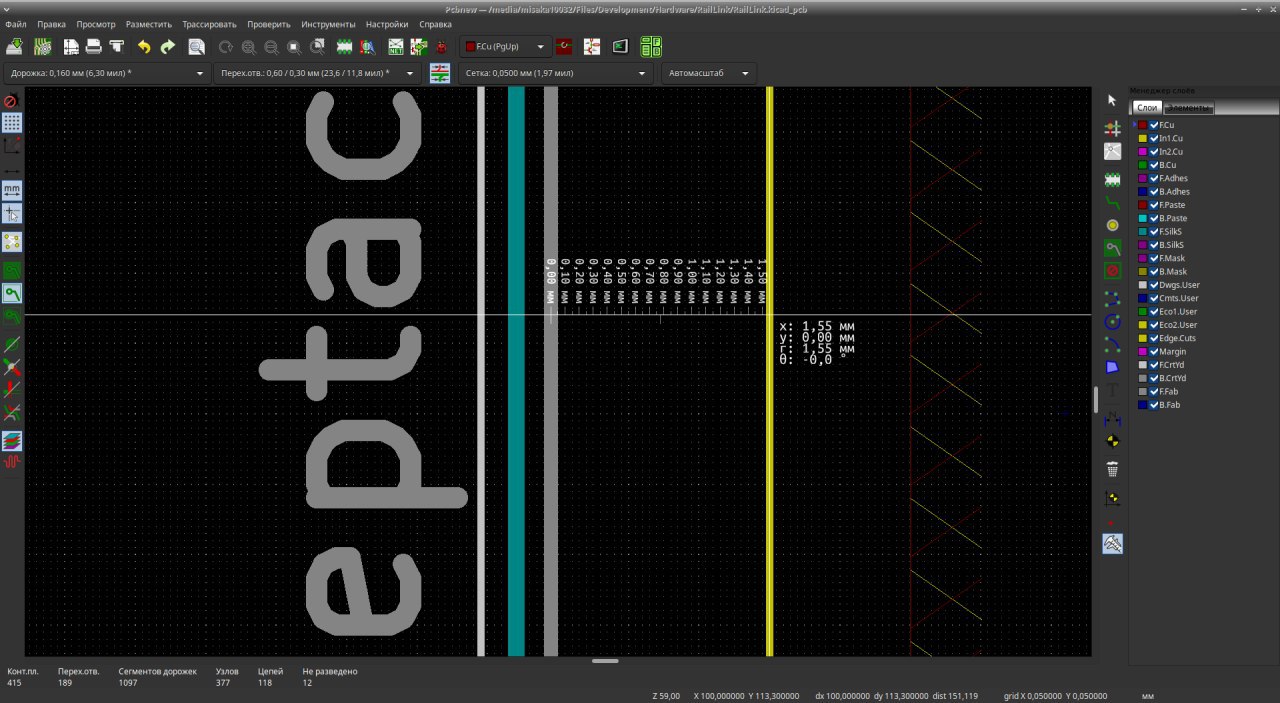Open the Инструменты menu

point(328,24)
